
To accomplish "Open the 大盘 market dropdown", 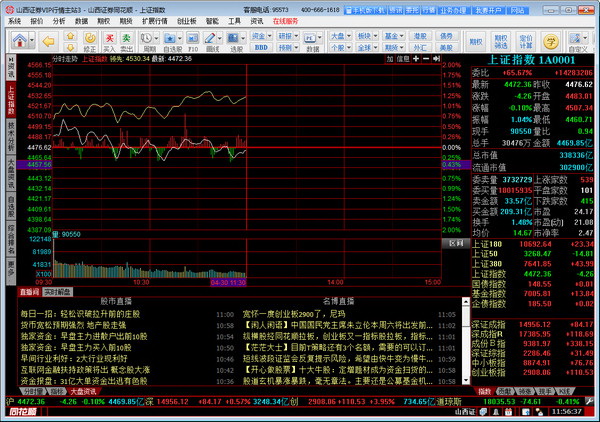I will [x=341, y=36].
